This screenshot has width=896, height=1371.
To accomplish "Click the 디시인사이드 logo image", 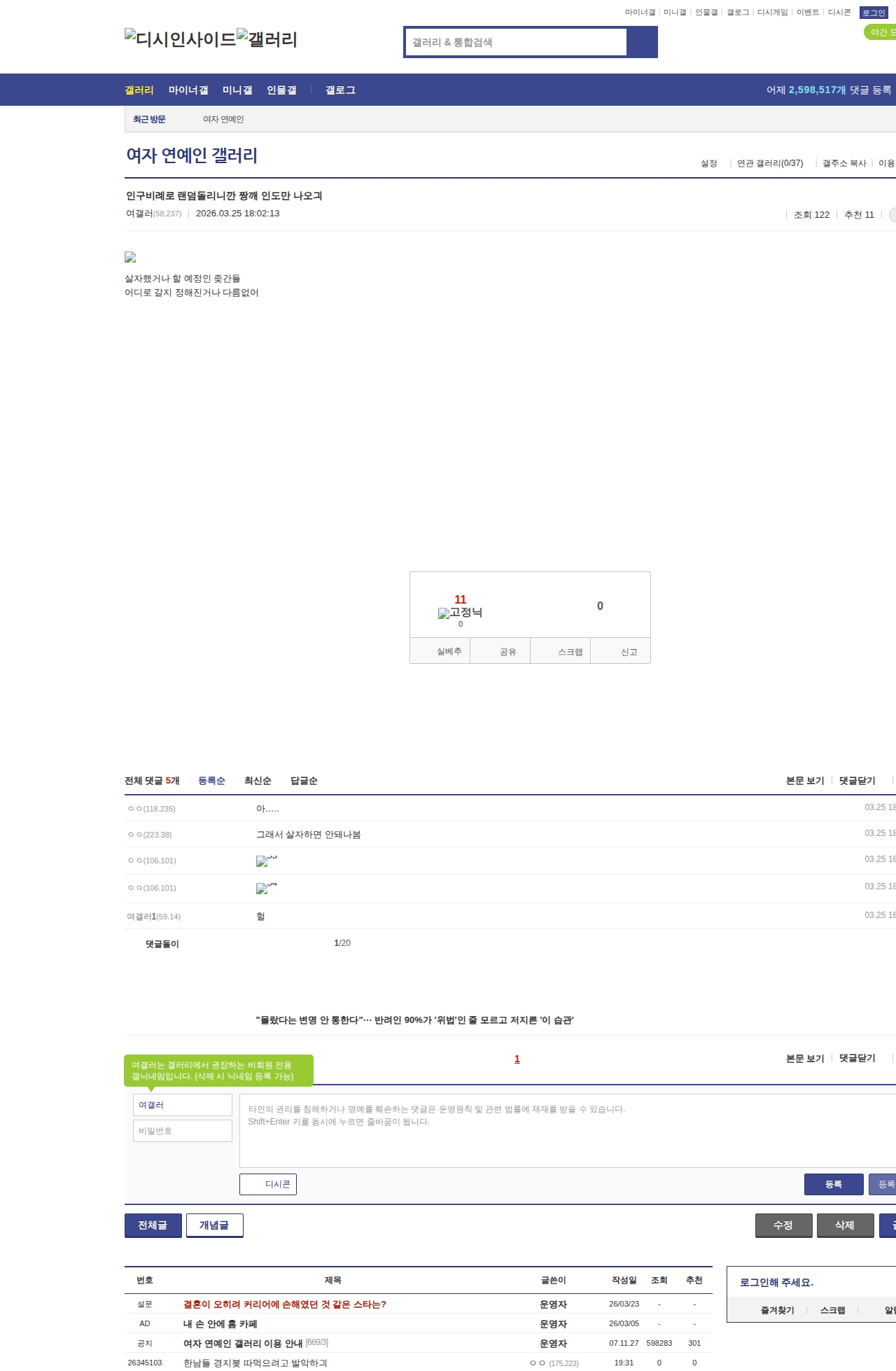I will pyautogui.click(x=181, y=39).
